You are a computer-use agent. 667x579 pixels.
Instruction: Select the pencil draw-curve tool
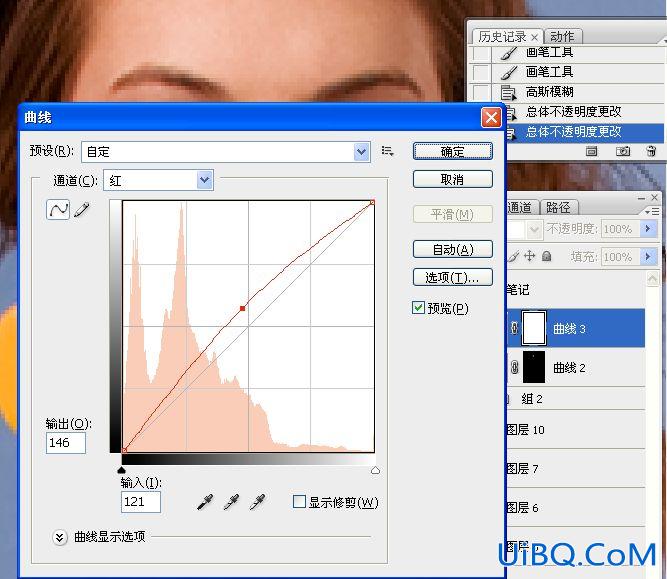tap(82, 209)
